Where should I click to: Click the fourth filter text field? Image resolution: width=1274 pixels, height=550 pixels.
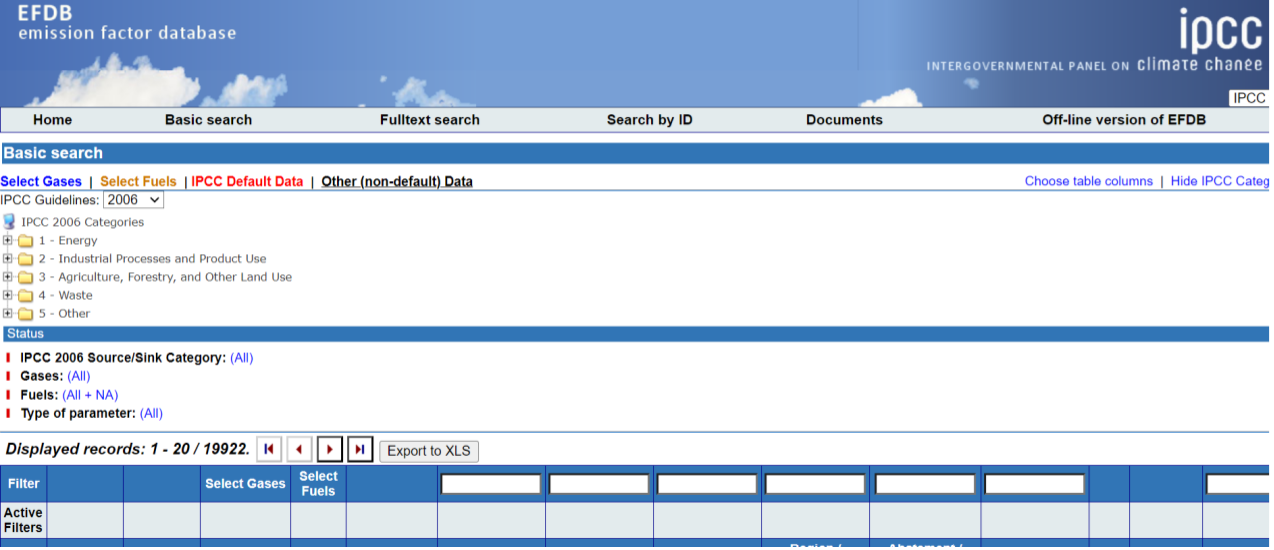(x=815, y=484)
